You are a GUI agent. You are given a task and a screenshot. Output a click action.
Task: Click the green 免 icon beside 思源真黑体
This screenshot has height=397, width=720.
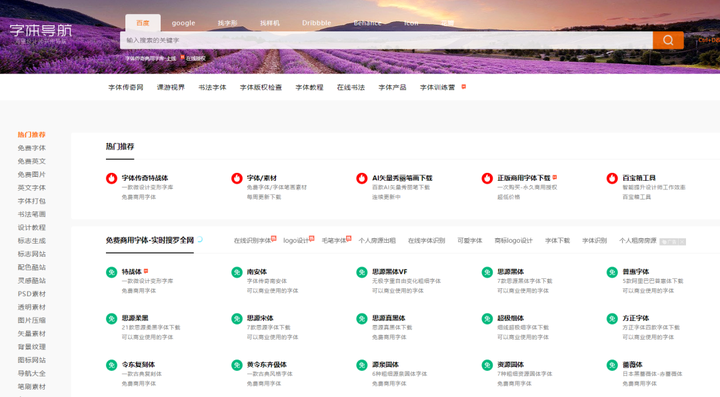click(x=362, y=319)
